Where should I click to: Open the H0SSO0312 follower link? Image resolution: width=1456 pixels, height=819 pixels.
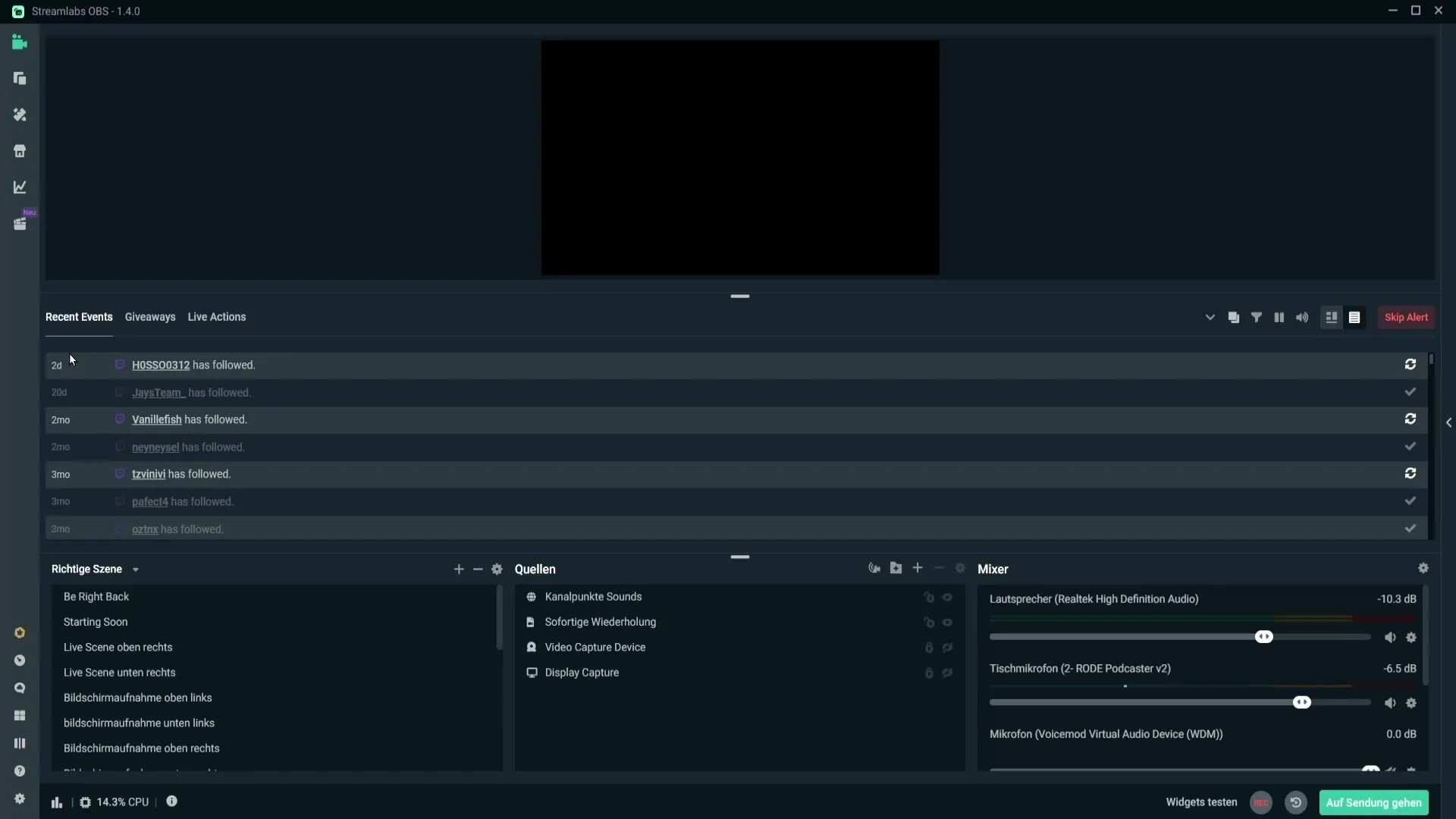pyautogui.click(x=161, y=365)
